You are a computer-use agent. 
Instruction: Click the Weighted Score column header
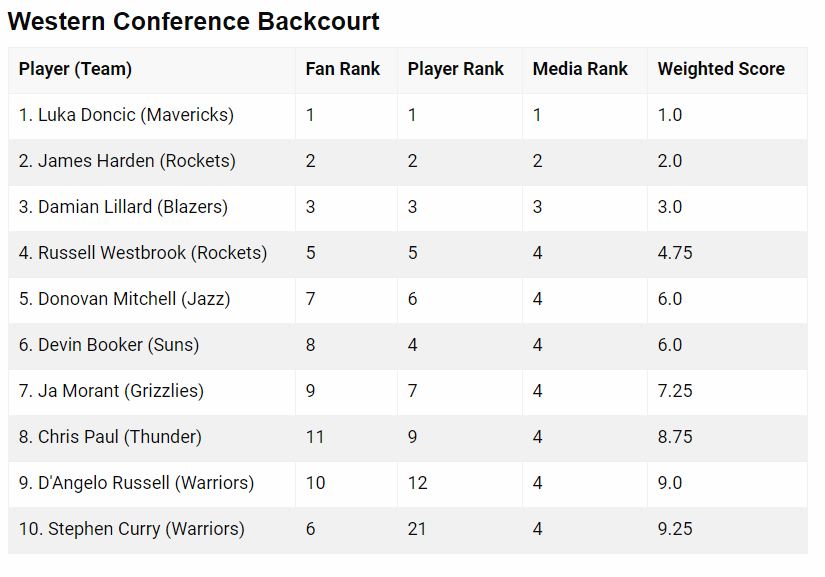721,69
